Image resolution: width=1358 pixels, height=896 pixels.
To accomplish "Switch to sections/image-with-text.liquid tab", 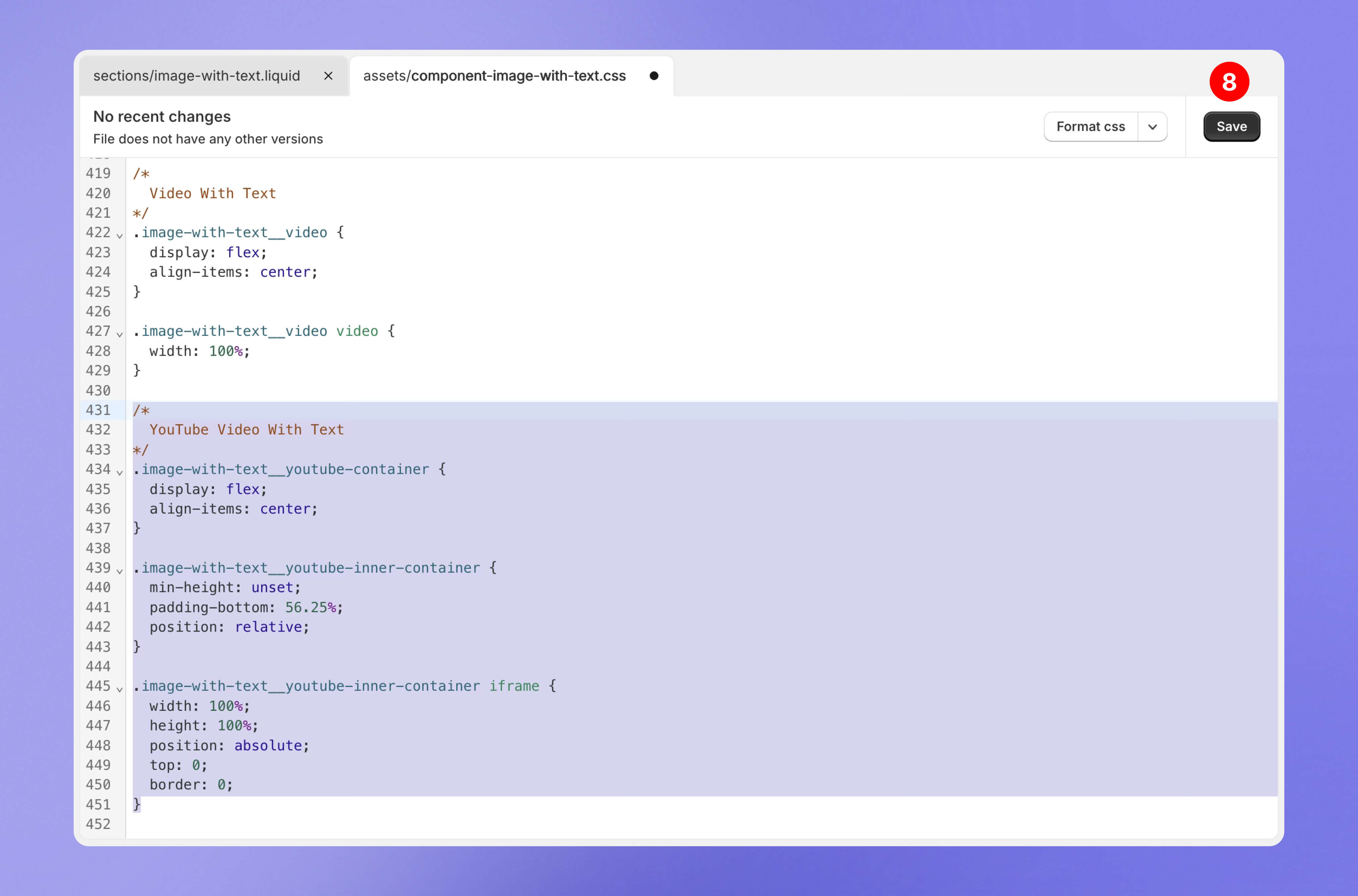I will (x=196, y=76).
